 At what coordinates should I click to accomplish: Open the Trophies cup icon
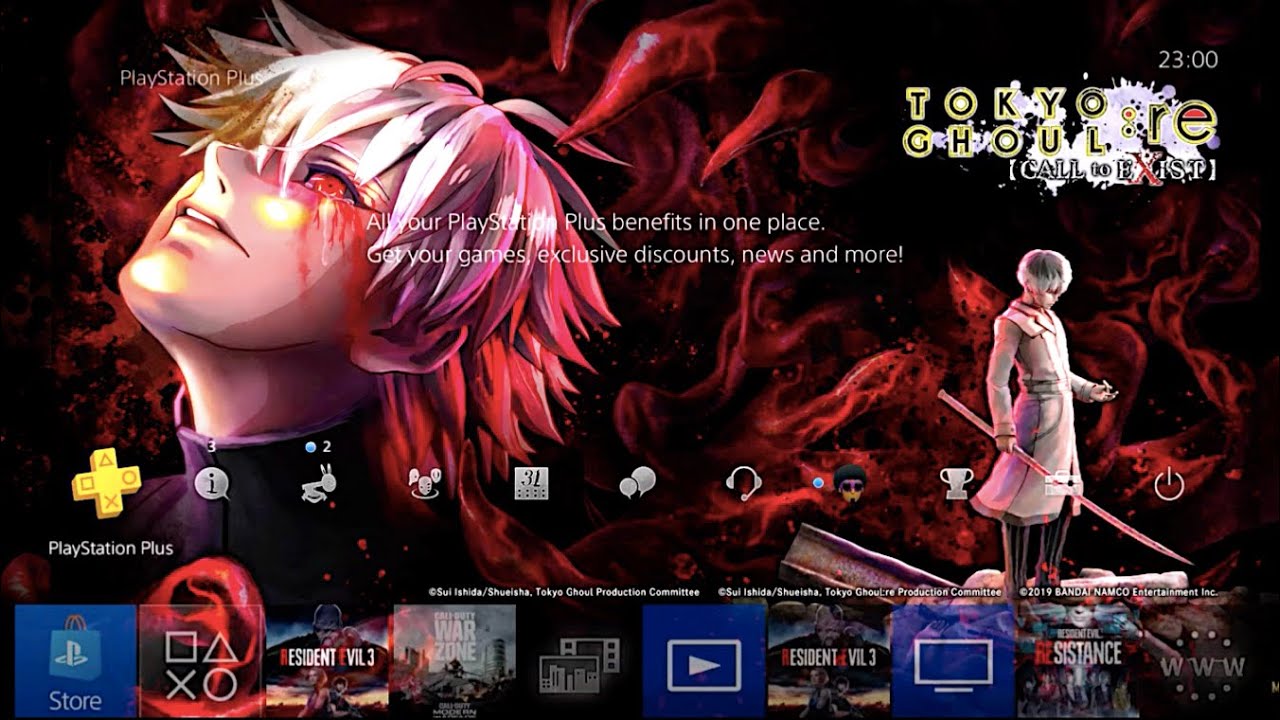(957, 485)
